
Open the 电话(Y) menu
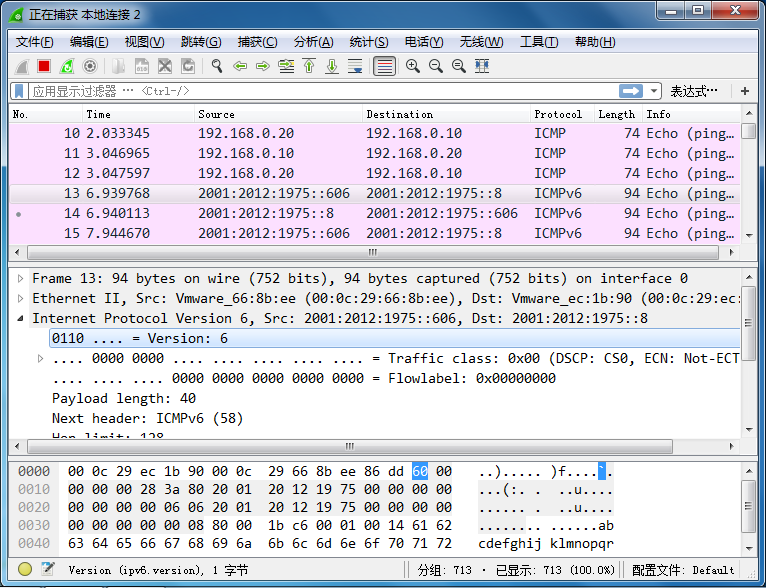click(x=424, y=42)
